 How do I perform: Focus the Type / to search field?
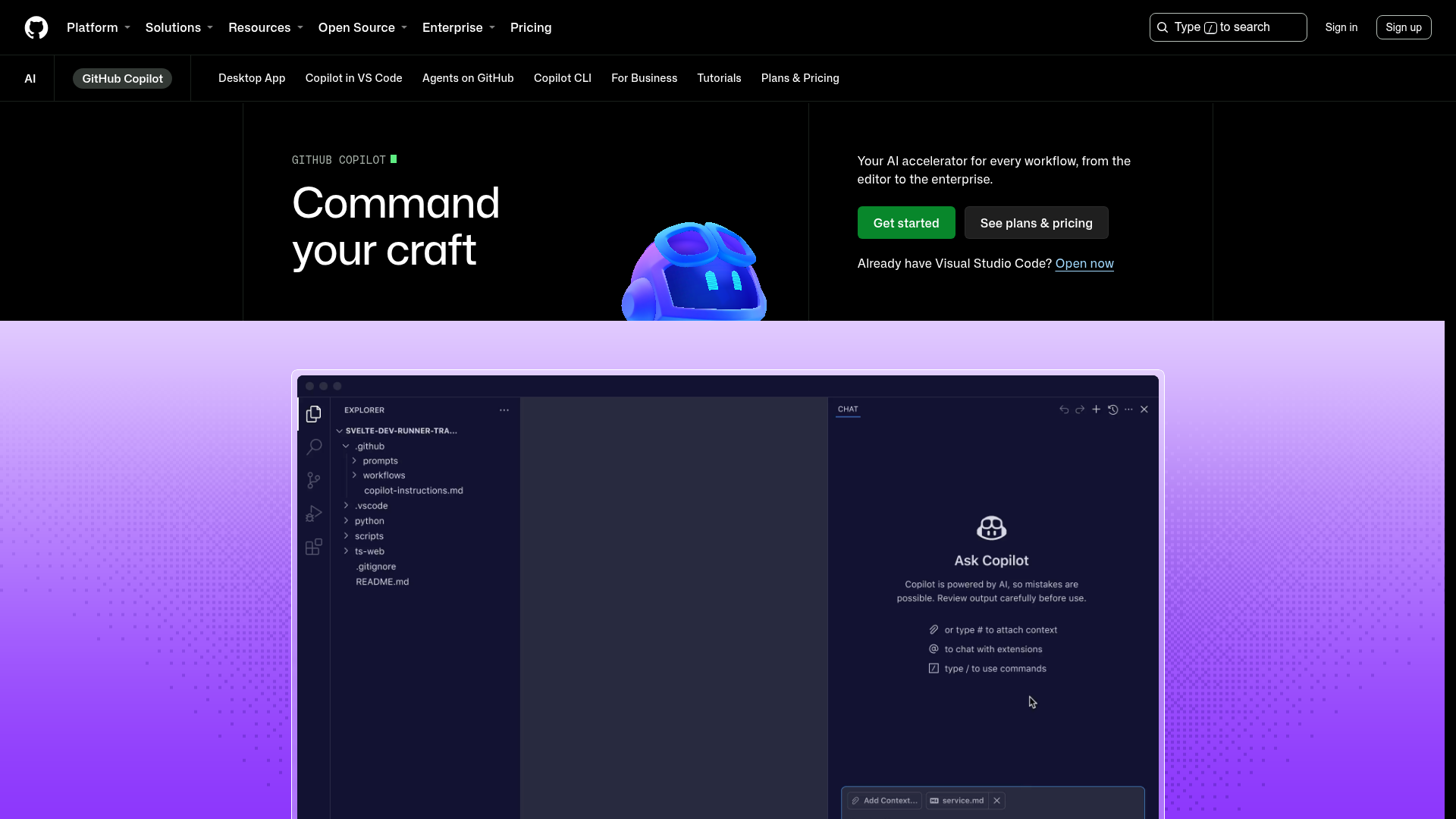point(1228,27)
